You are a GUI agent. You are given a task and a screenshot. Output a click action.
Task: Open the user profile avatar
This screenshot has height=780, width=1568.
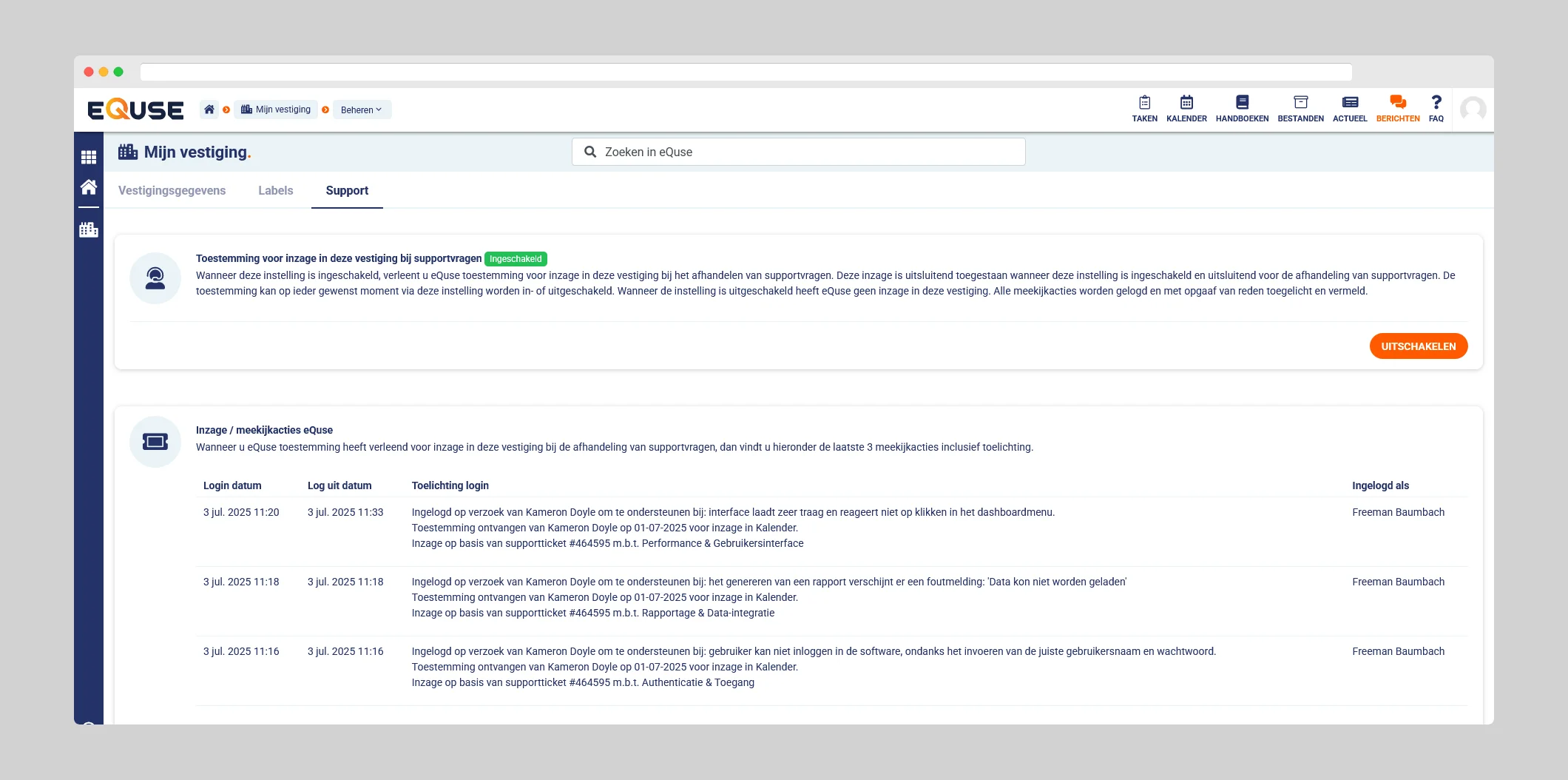click(1473, 110)
